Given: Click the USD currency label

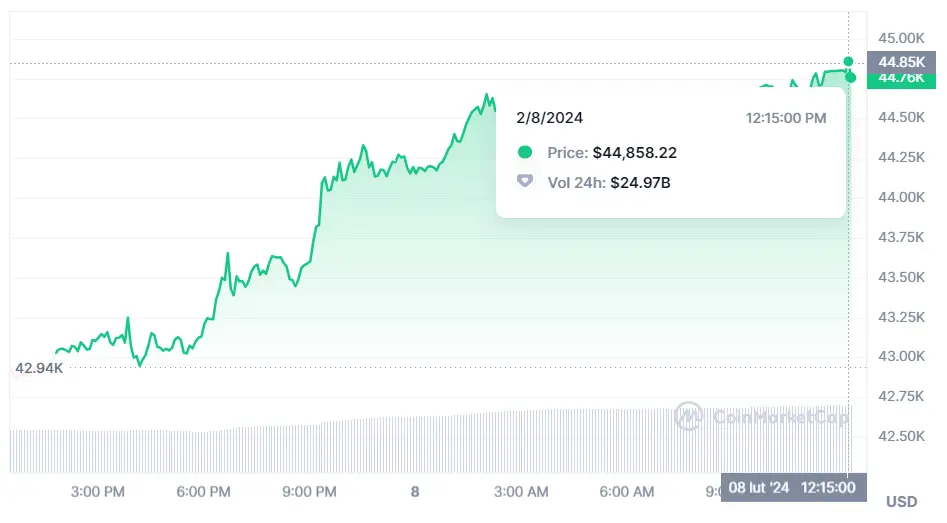Looking at the screenshot, I should point(901,501).
